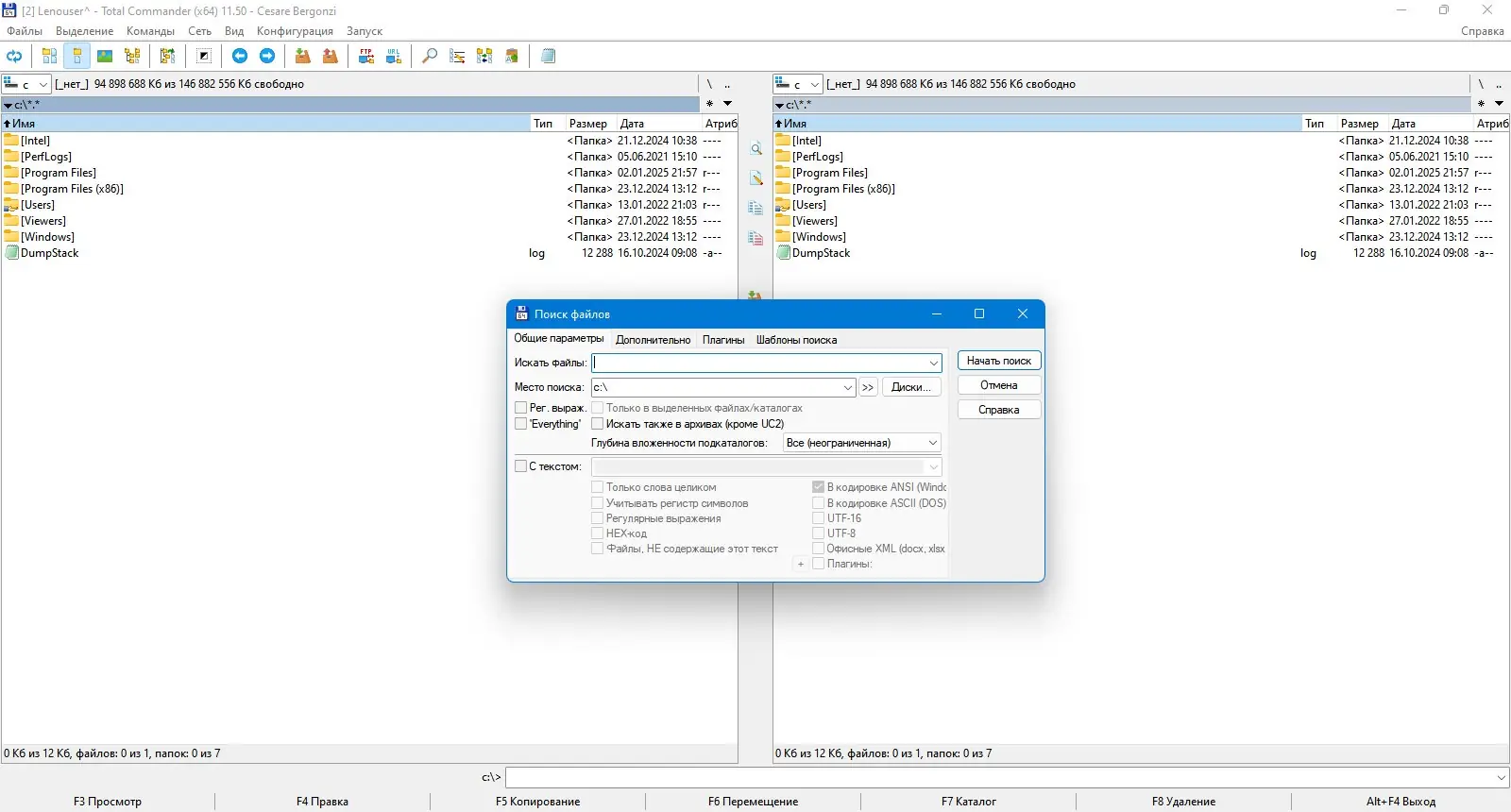Screen dimensions: 1511x812
Task: Enable 'Искать также в архивах' checkbox
Action: [x=597, y=424]
